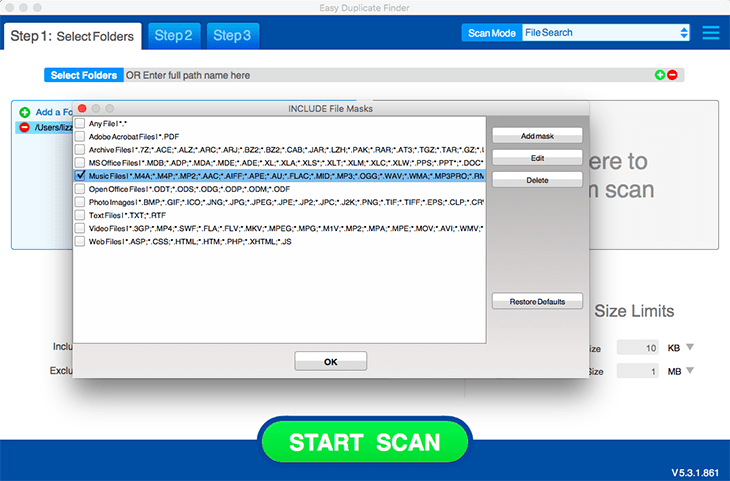This screenshot has width=730, height=481.
Task: Tick the MS Office Files checkbox
Action: (x=80, y=163)
